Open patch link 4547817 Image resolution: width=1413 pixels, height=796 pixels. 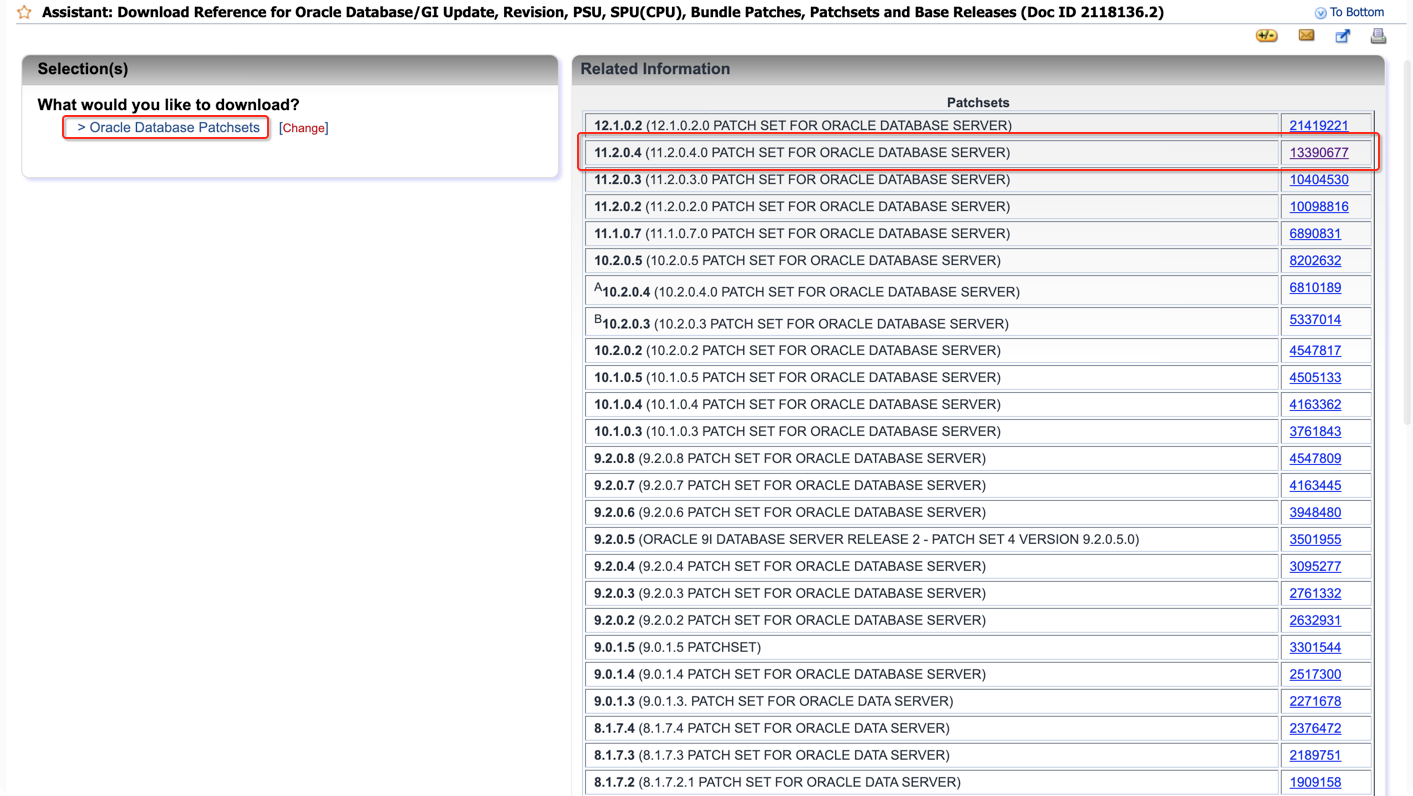click(x=1315, y=350)
